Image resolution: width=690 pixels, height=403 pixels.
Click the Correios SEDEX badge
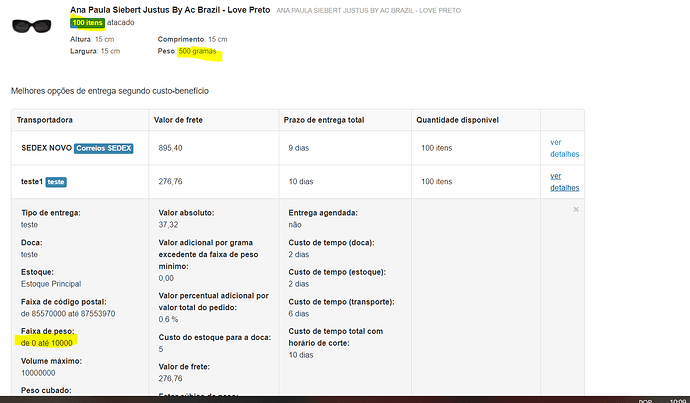pyautogui.click(x=103, y=148)
